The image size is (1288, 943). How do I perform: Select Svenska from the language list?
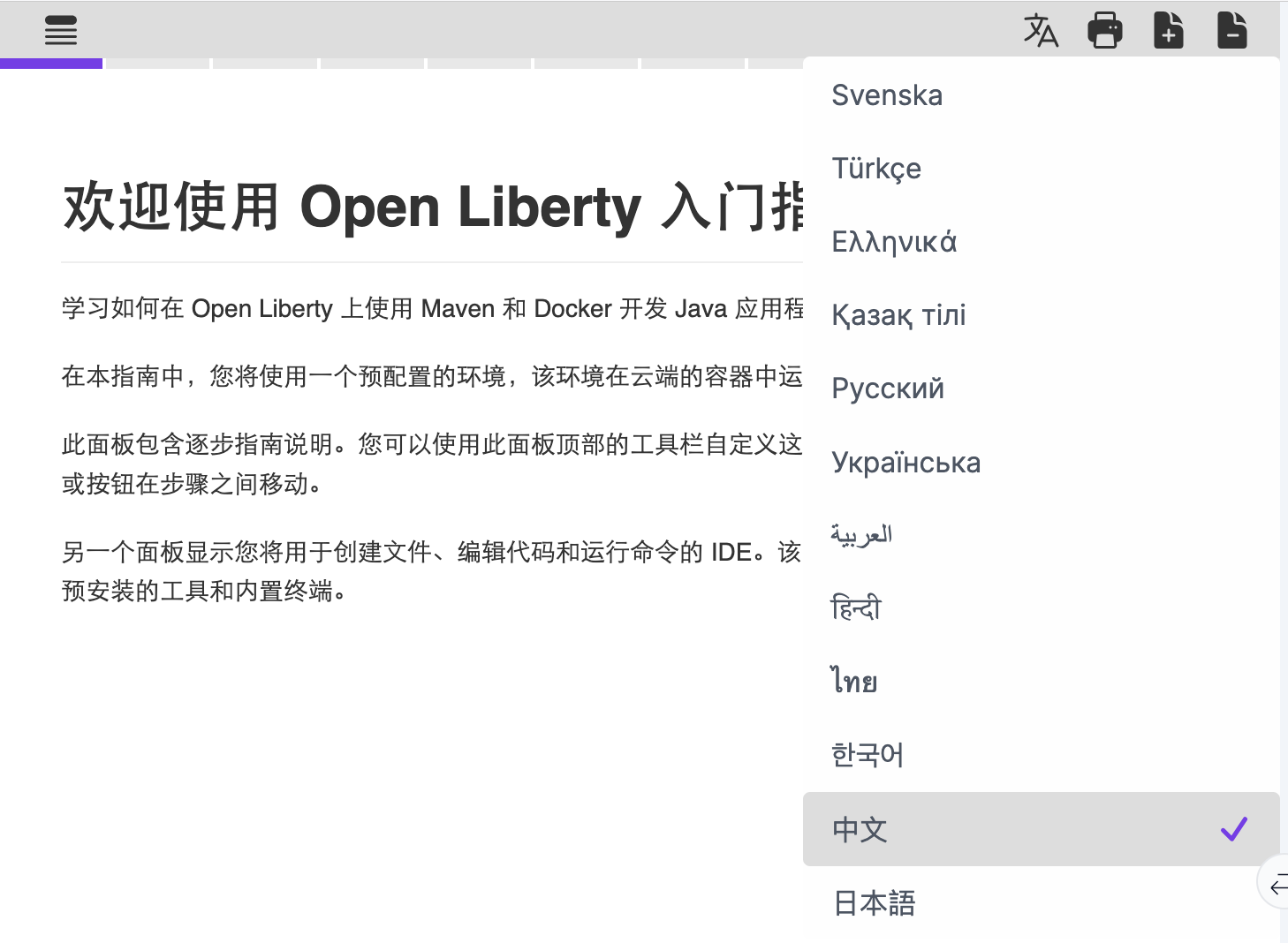[x=1041, y=94]
